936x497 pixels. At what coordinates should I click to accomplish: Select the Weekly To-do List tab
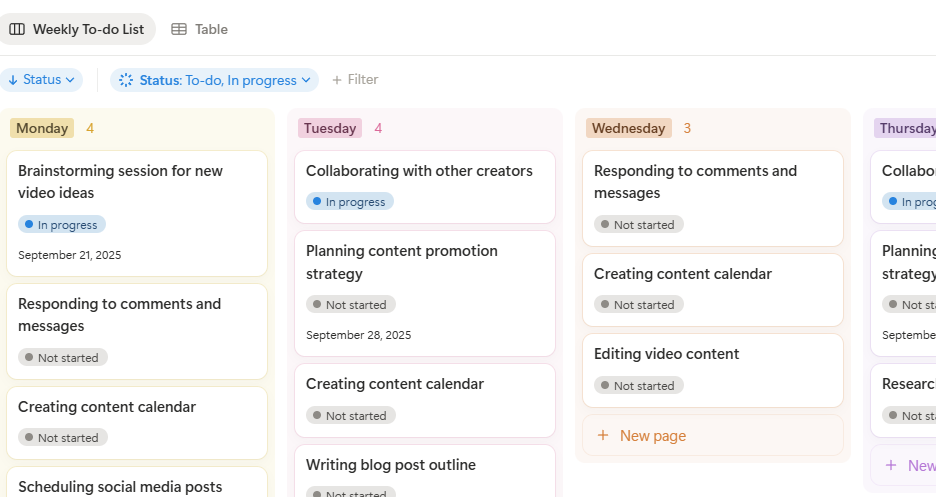pyautogui.click(x=78, y=29)
